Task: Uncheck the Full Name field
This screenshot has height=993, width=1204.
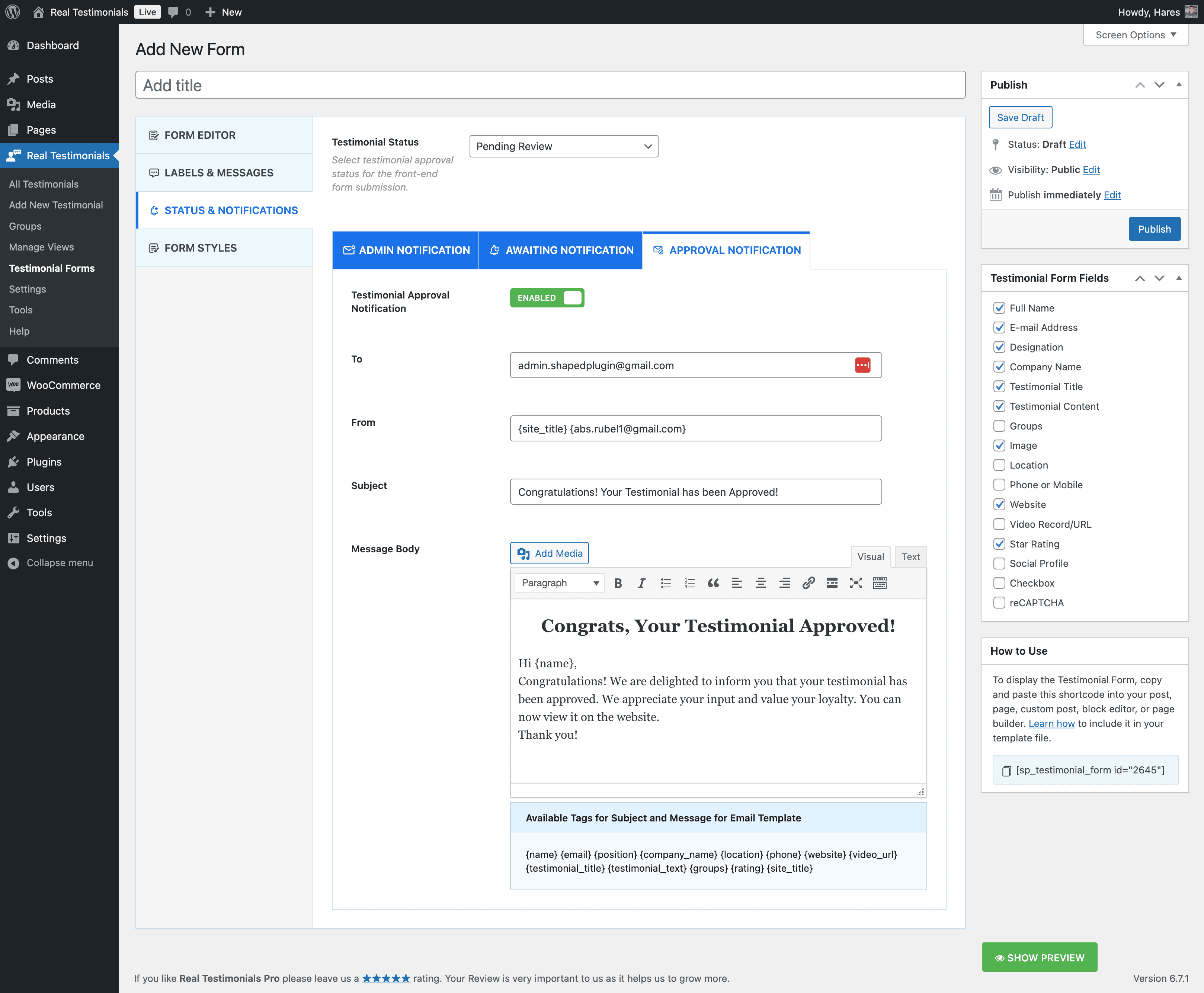Action: tap(999, 308)
